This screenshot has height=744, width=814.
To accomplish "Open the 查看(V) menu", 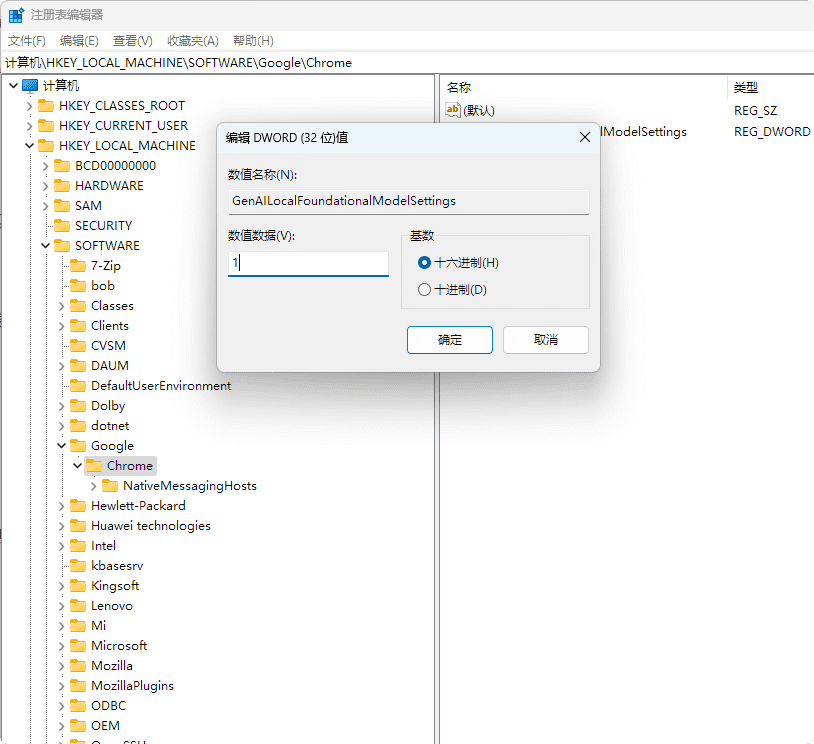I will click(133, 40).
